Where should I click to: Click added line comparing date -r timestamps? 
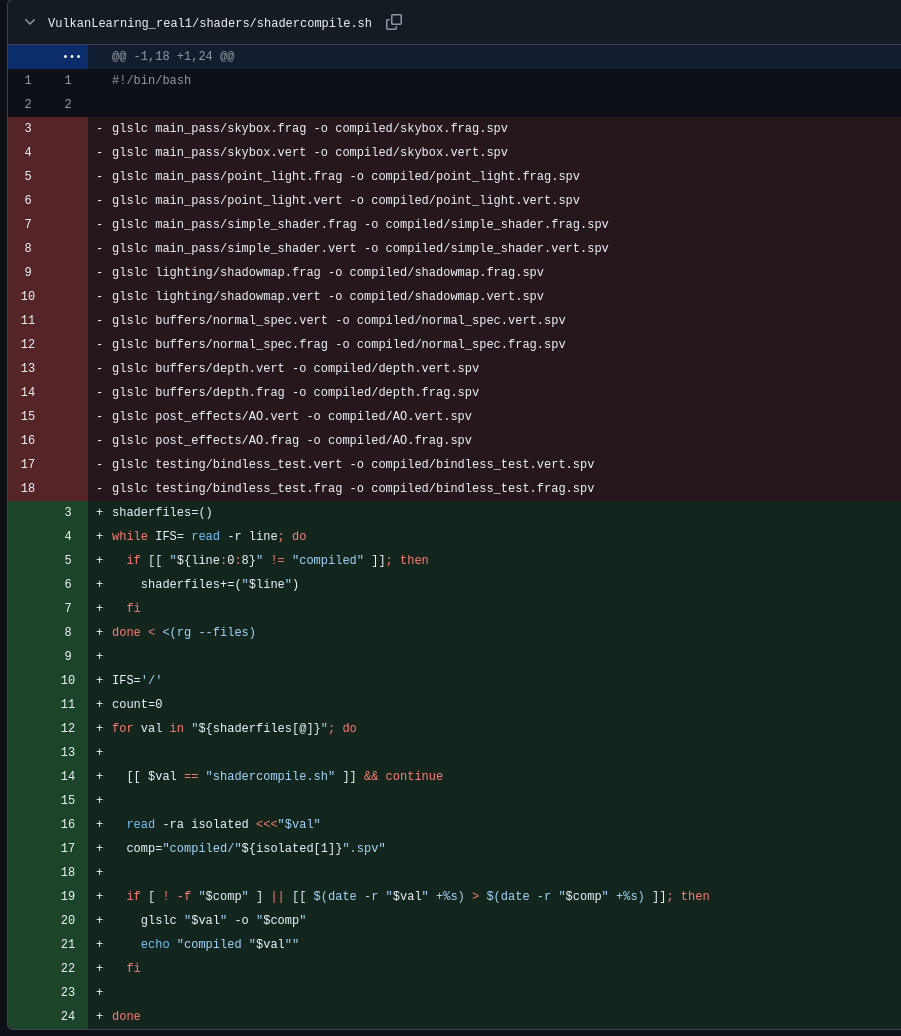(417, 897)
